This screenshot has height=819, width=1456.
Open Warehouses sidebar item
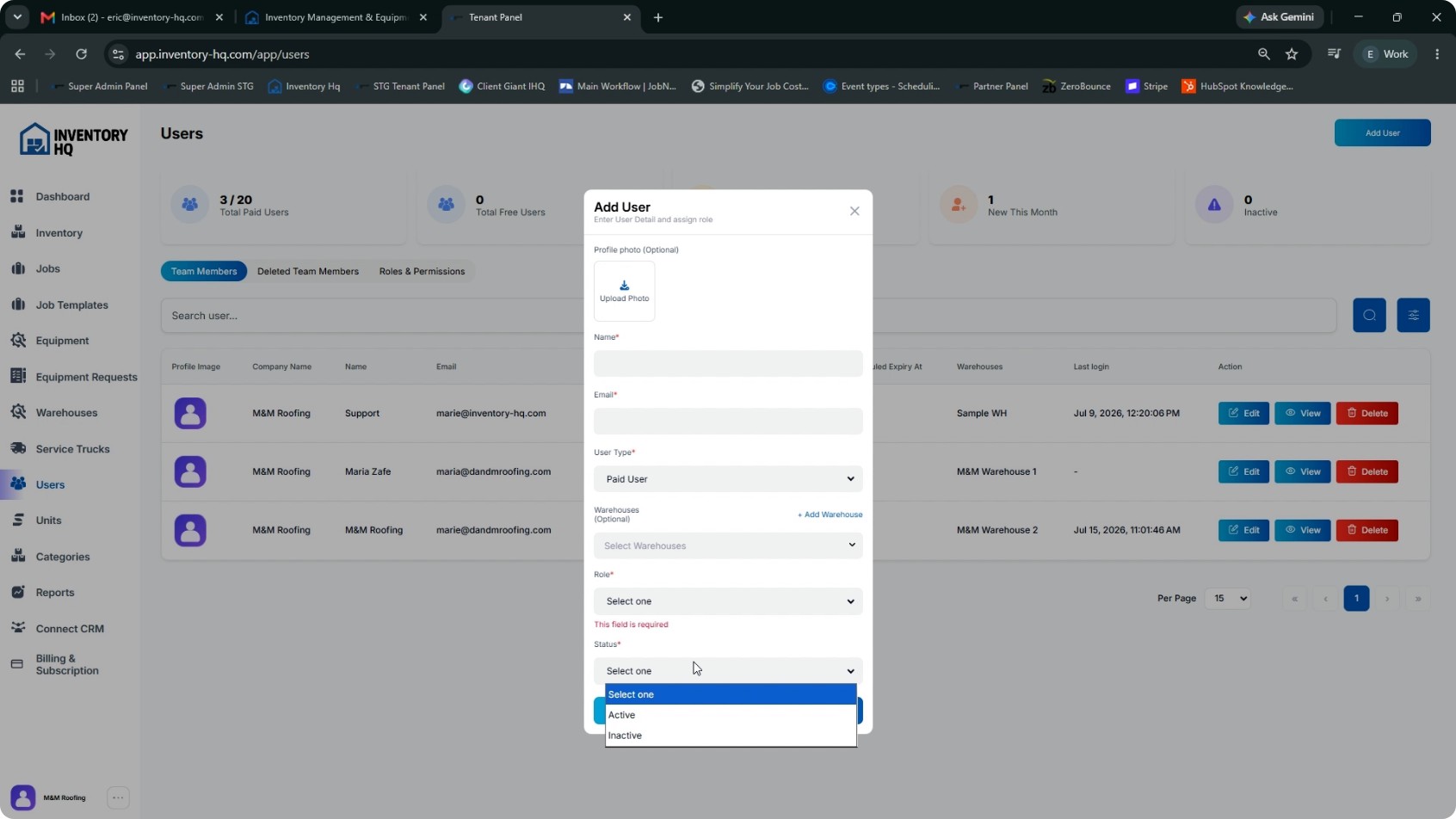point(66,413)
